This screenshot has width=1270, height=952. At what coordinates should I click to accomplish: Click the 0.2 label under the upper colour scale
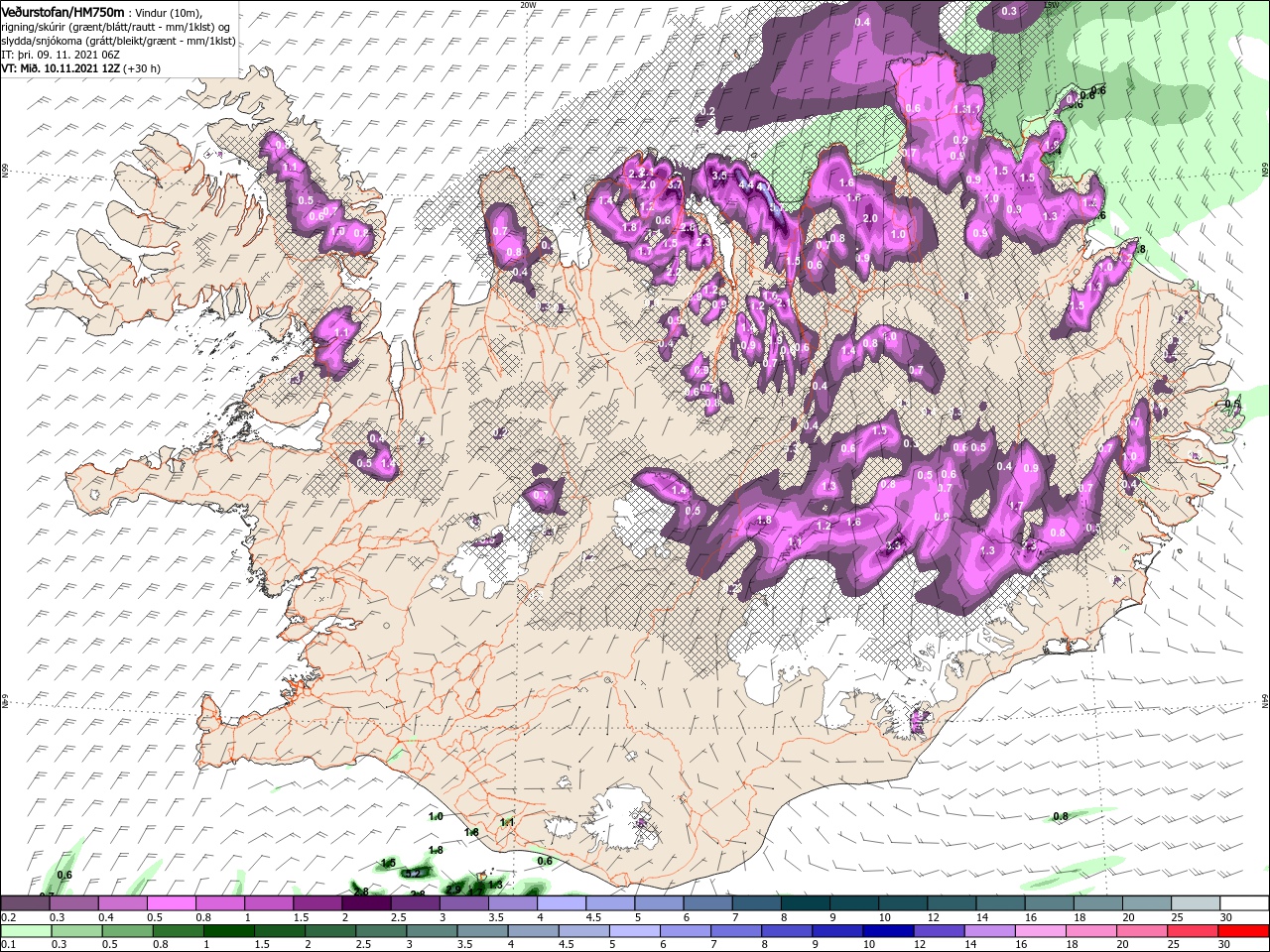click(x=8, y=917)
